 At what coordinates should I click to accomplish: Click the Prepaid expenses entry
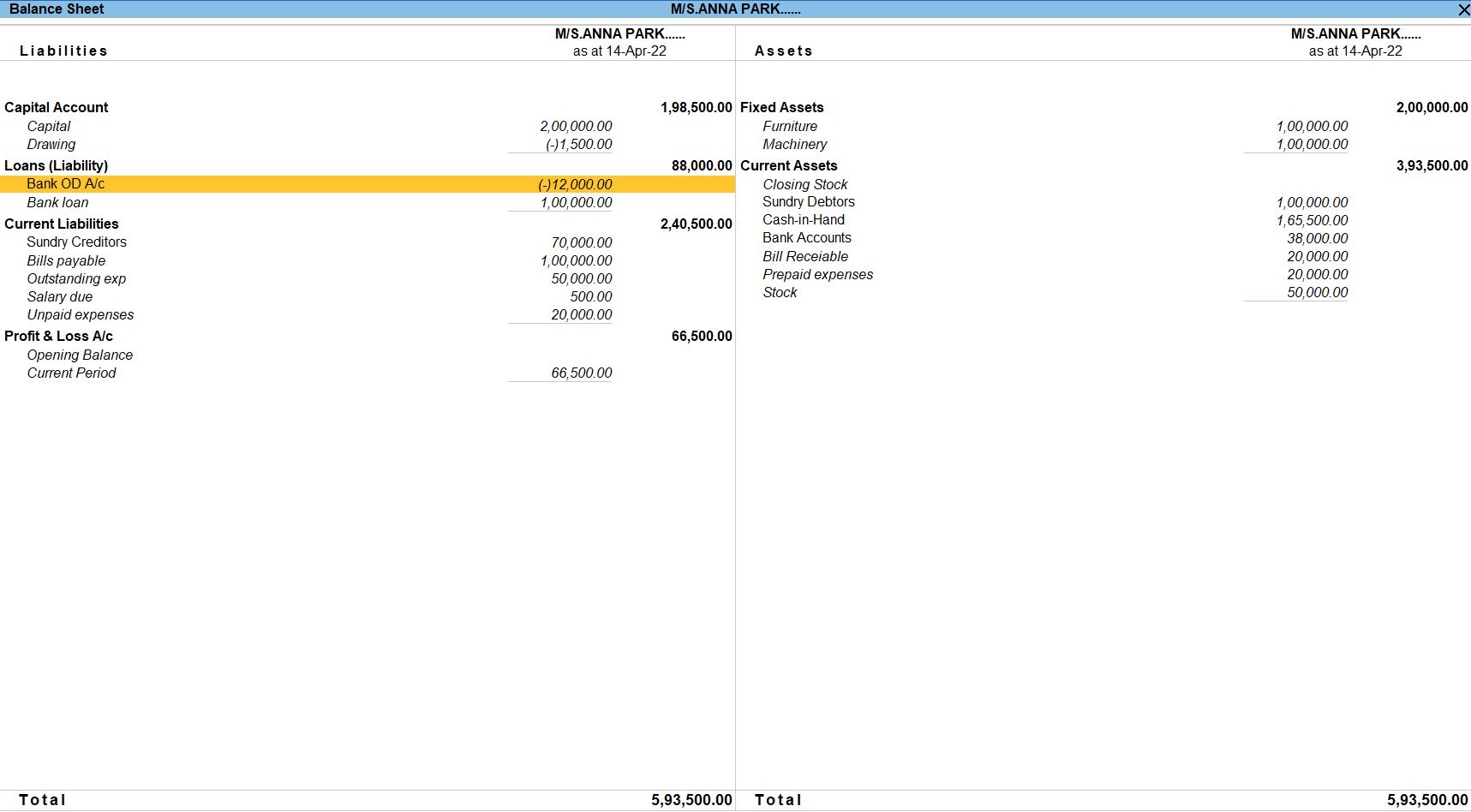click(x=817, y=274)
